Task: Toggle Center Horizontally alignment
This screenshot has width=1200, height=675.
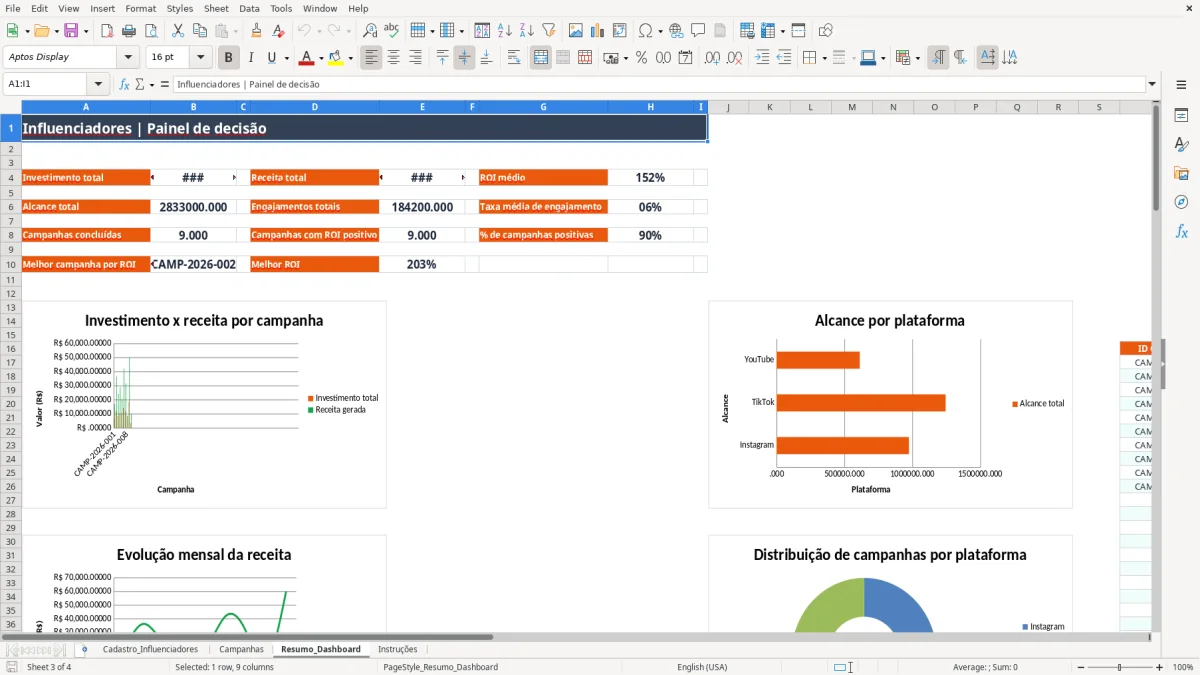Action: (393, 58)
